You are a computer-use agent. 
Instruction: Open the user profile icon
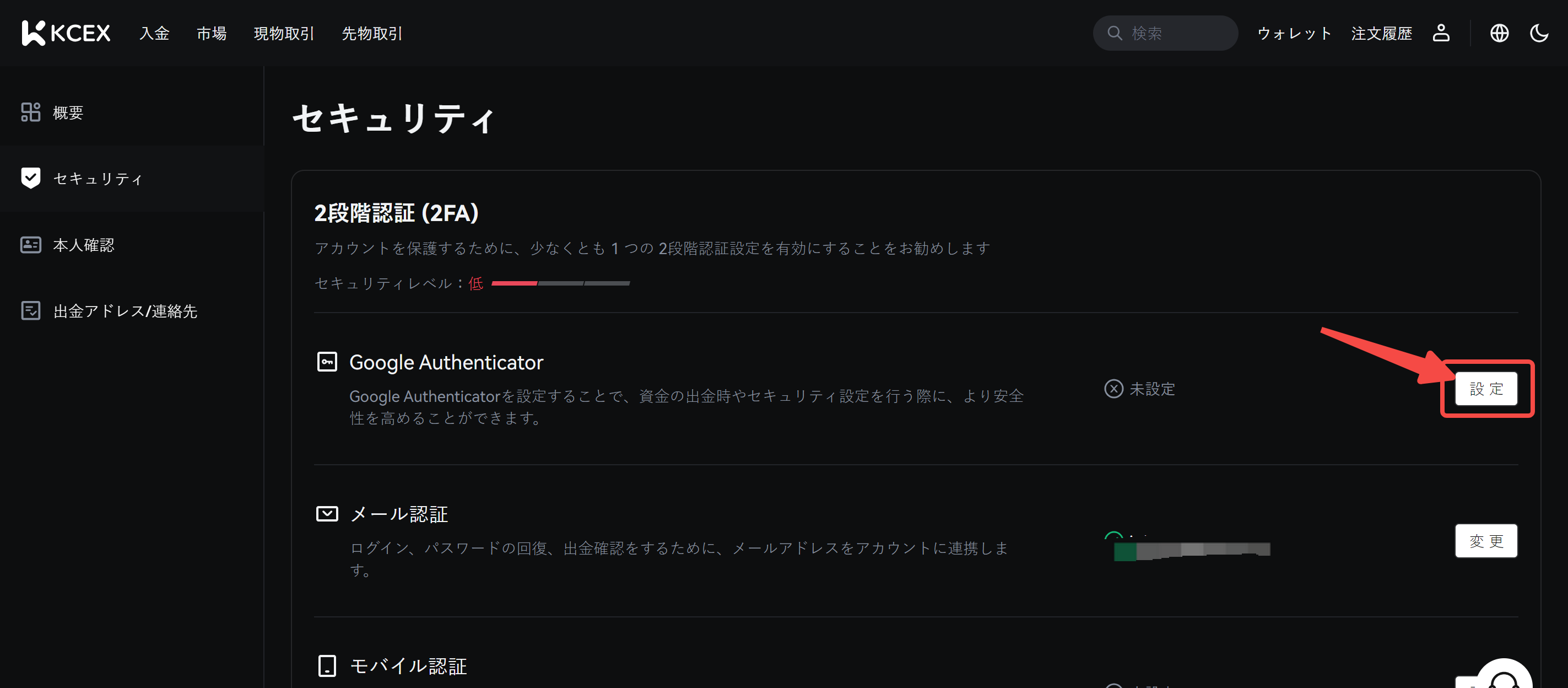click(1441, 33)
